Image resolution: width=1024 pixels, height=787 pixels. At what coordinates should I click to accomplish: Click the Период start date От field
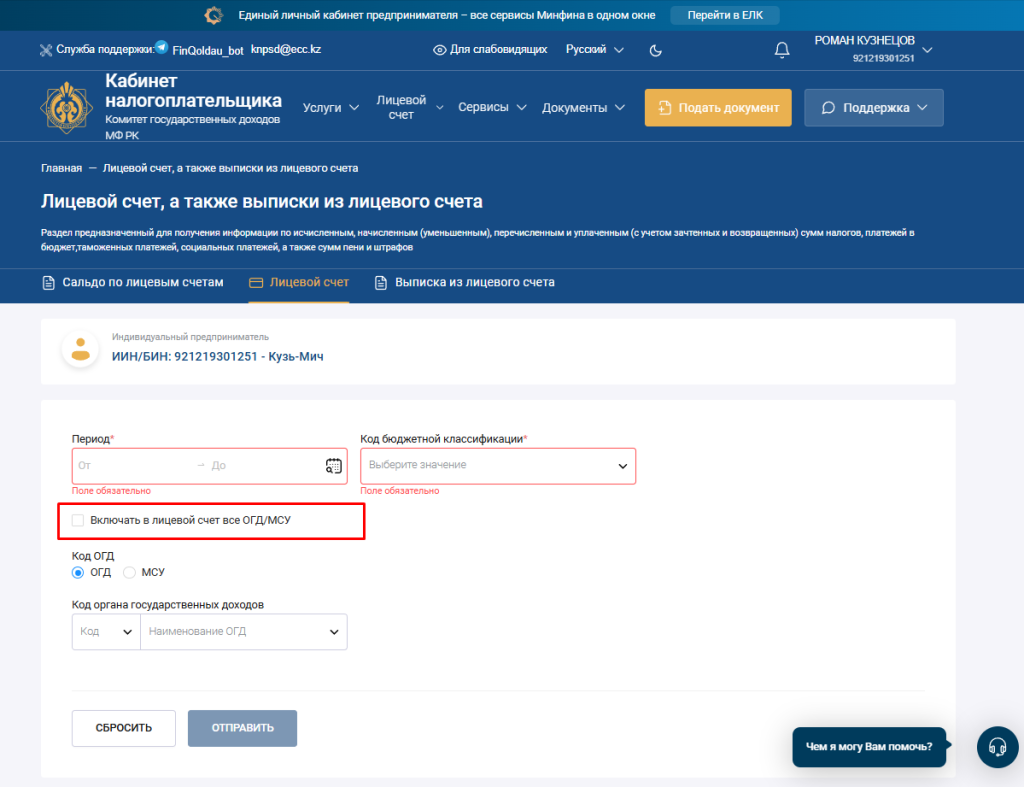click(x=130, y=466)
